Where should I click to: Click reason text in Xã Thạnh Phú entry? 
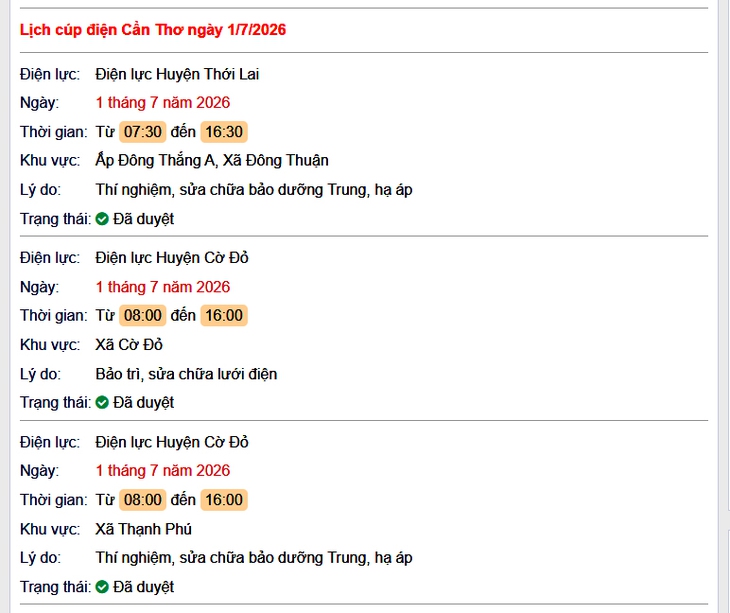pos(254,558)
